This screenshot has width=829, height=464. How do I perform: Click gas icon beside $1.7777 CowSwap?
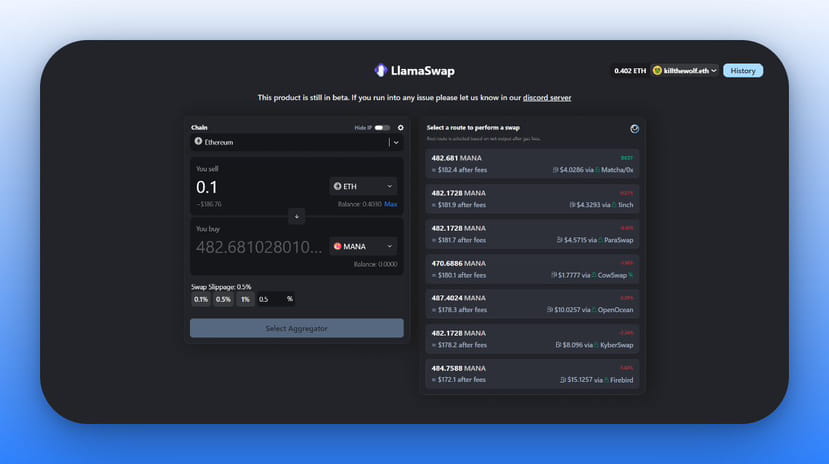point(554,275)
